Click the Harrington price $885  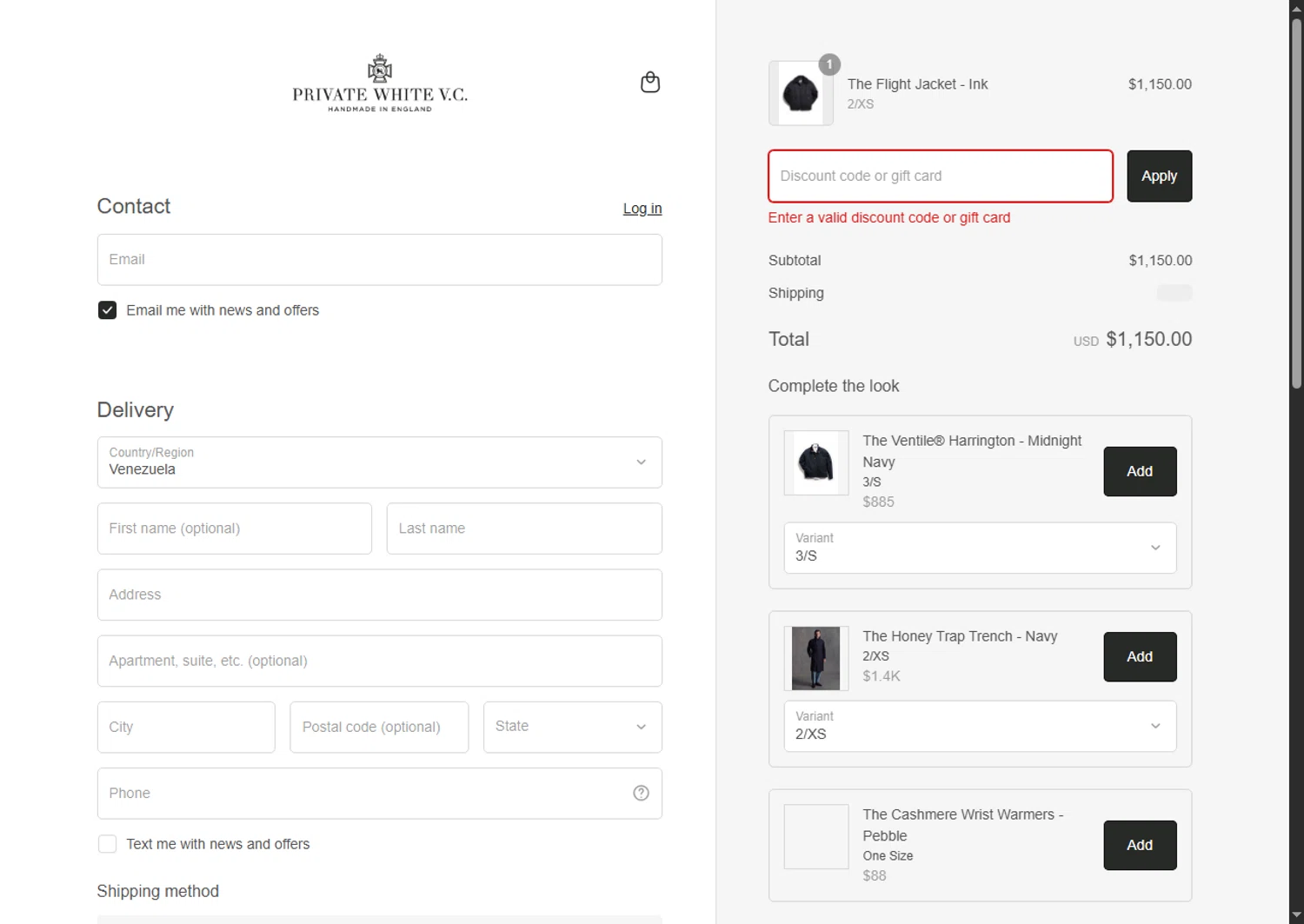click(878, 502)
